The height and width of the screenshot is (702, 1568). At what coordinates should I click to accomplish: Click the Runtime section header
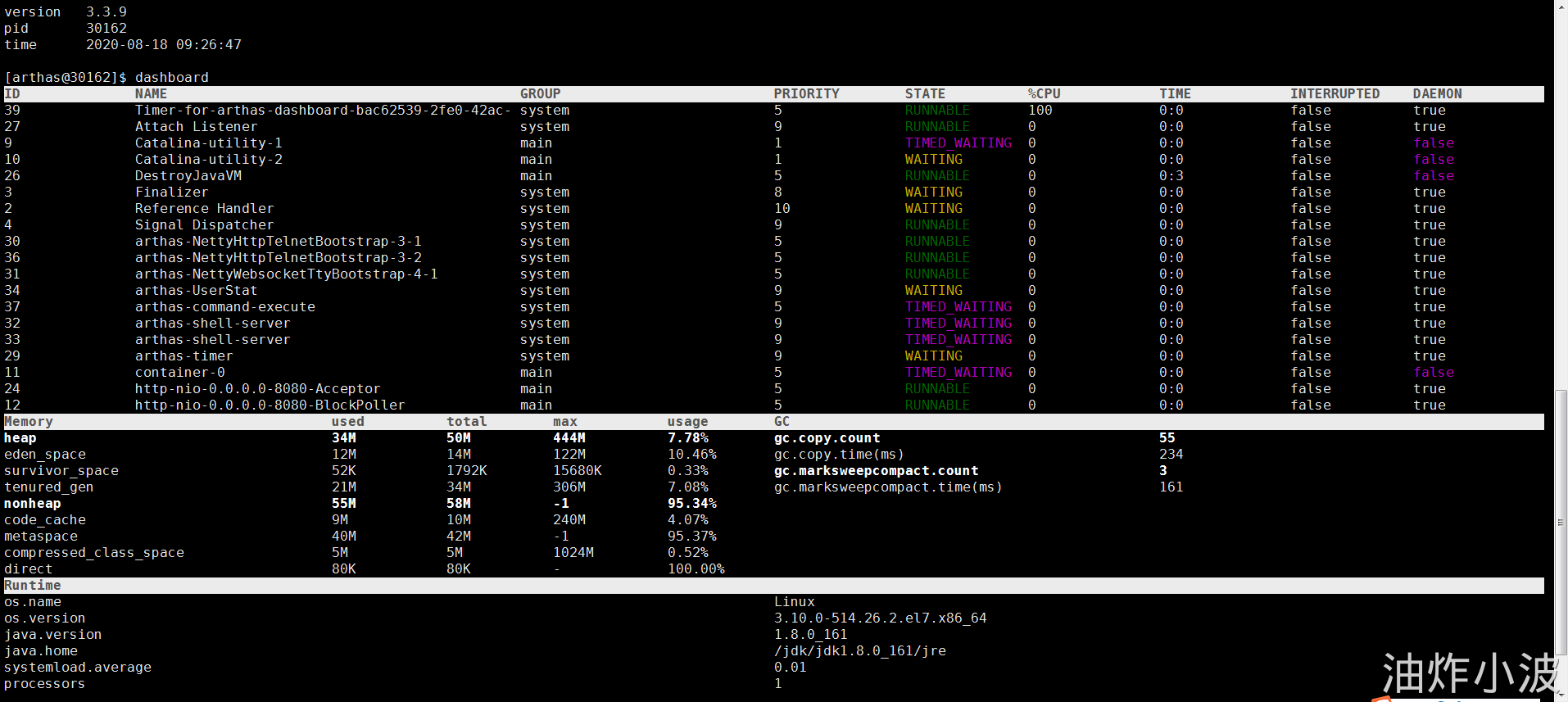[33, 586]
